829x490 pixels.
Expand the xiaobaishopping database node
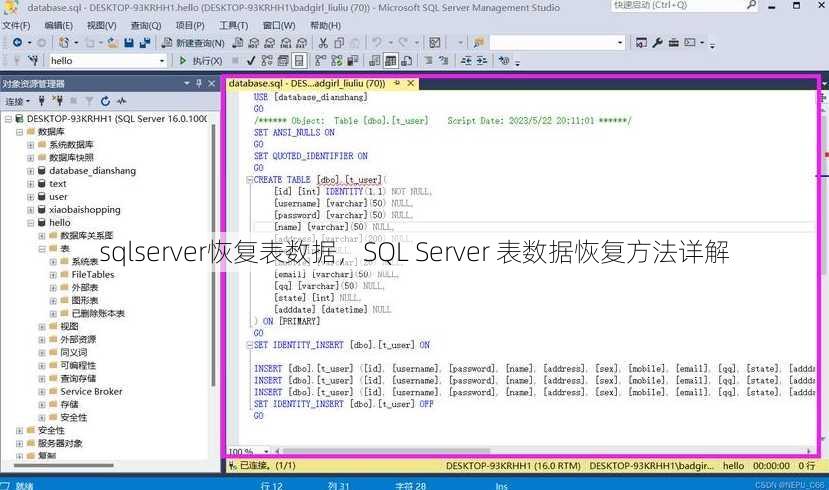click(x=30, y=210)
